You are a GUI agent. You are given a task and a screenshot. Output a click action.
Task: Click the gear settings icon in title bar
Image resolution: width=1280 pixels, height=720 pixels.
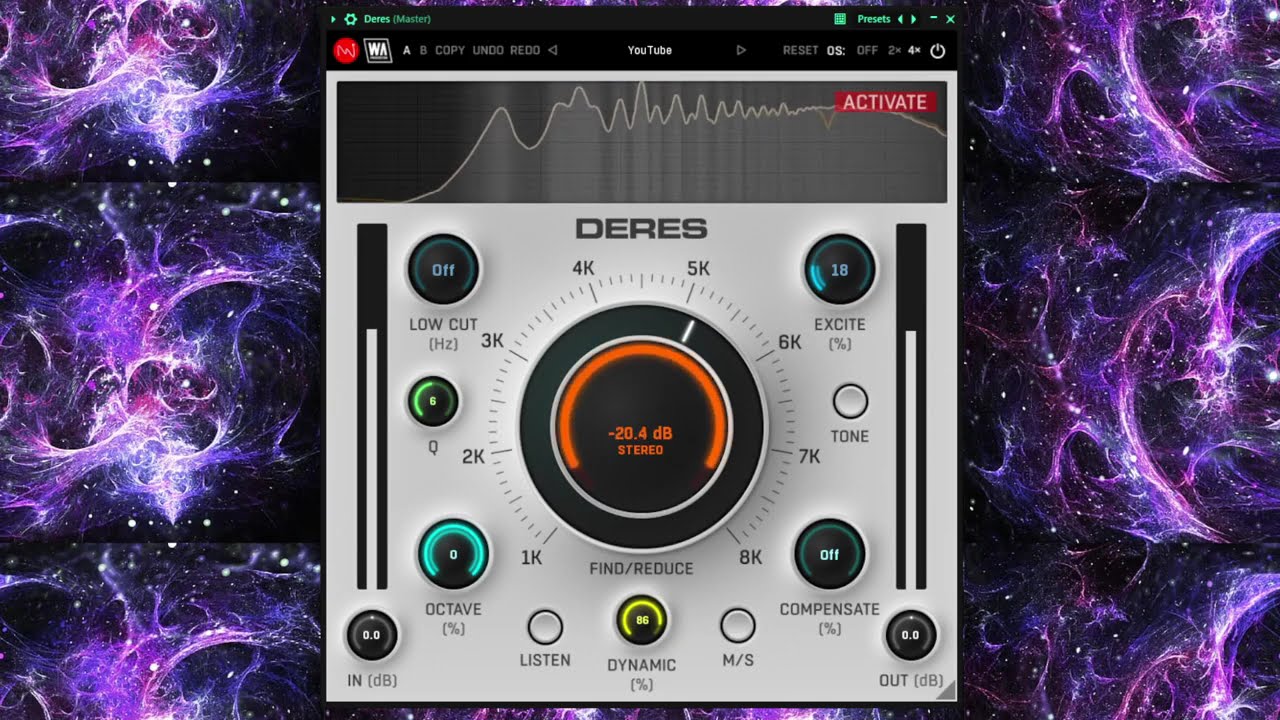click(350, 19)
